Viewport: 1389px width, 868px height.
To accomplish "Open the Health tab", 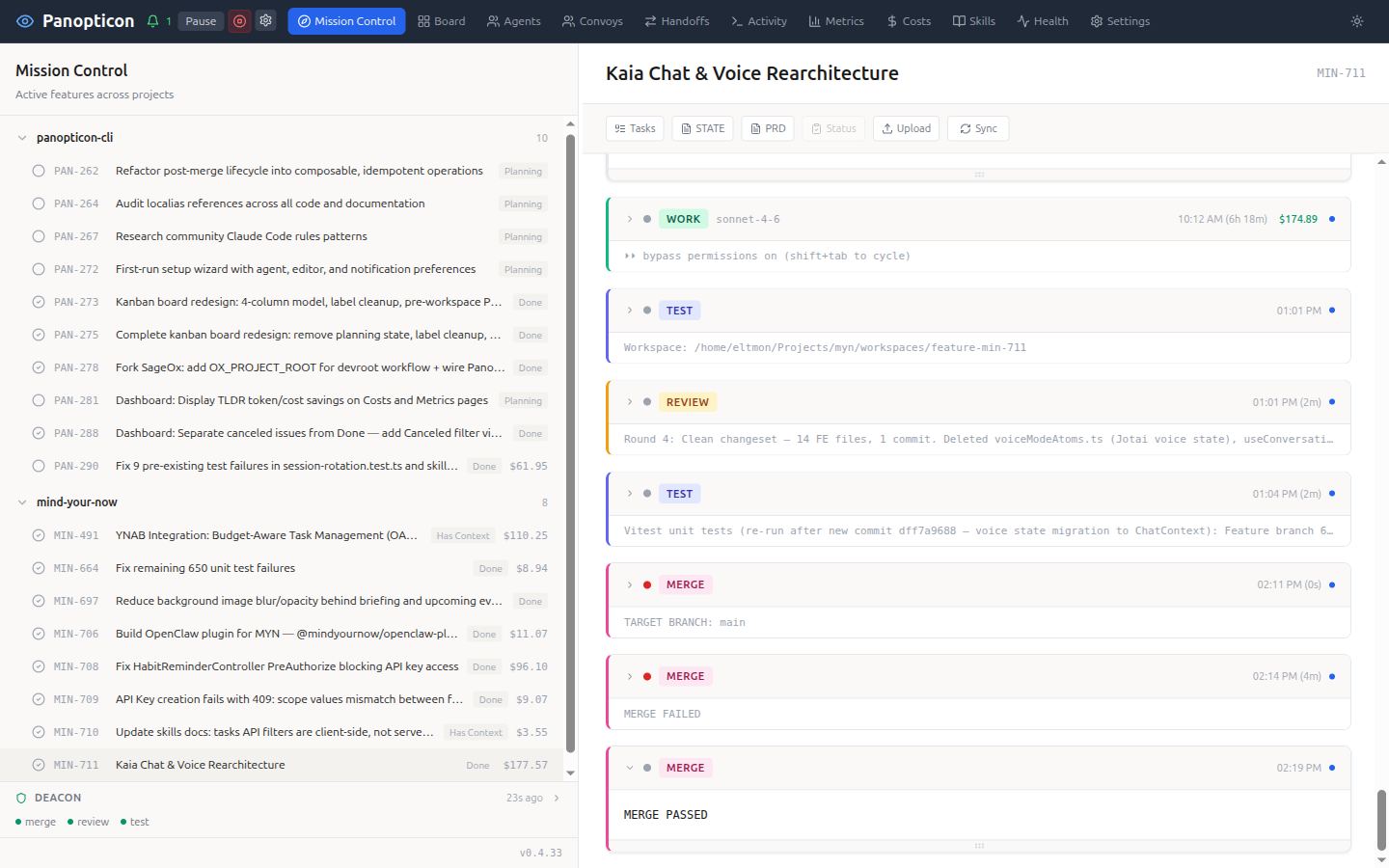I will tap(1043, 21).
